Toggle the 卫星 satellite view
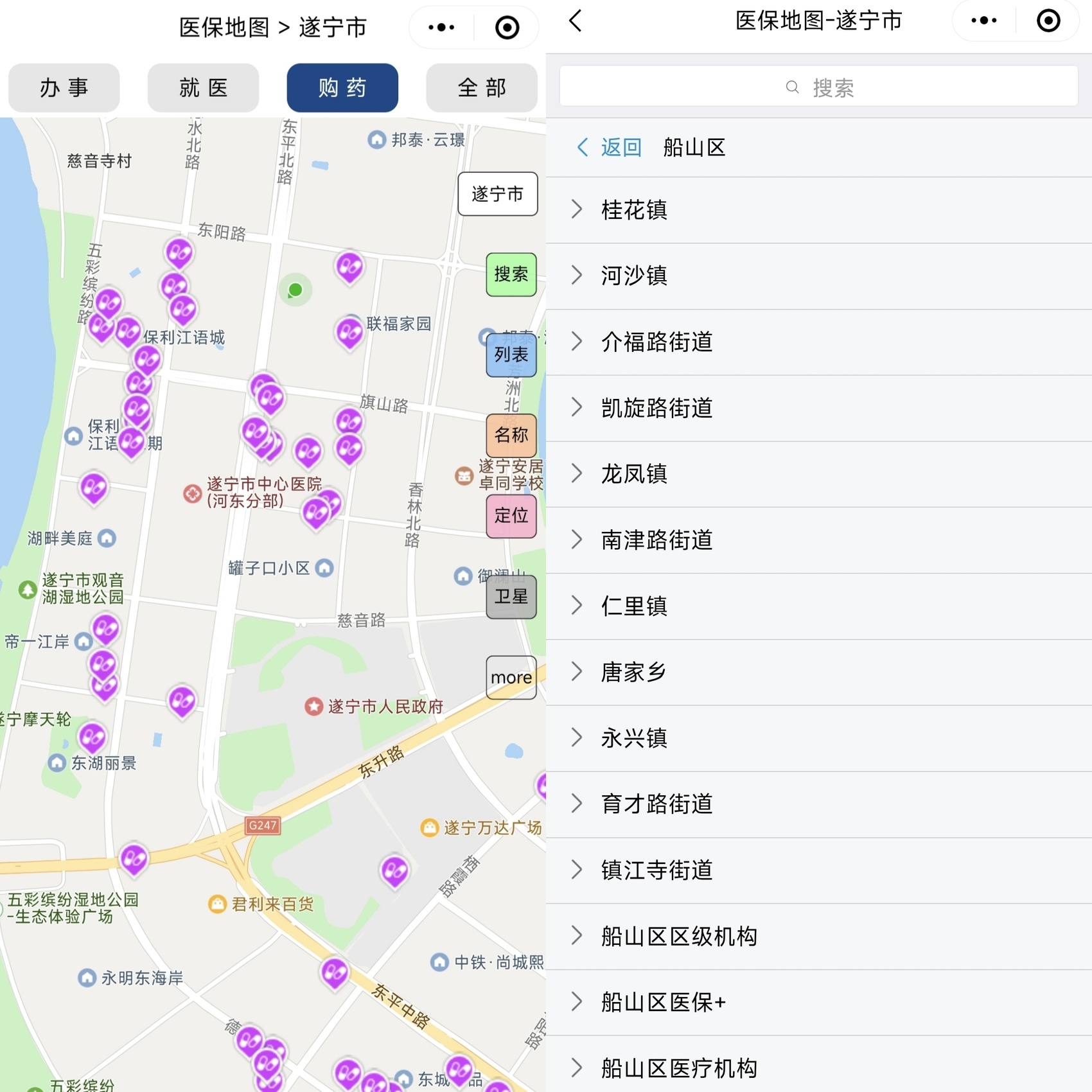Image resolution: width=1092 pixels, height=1092 pixels. tap(511, 597)
